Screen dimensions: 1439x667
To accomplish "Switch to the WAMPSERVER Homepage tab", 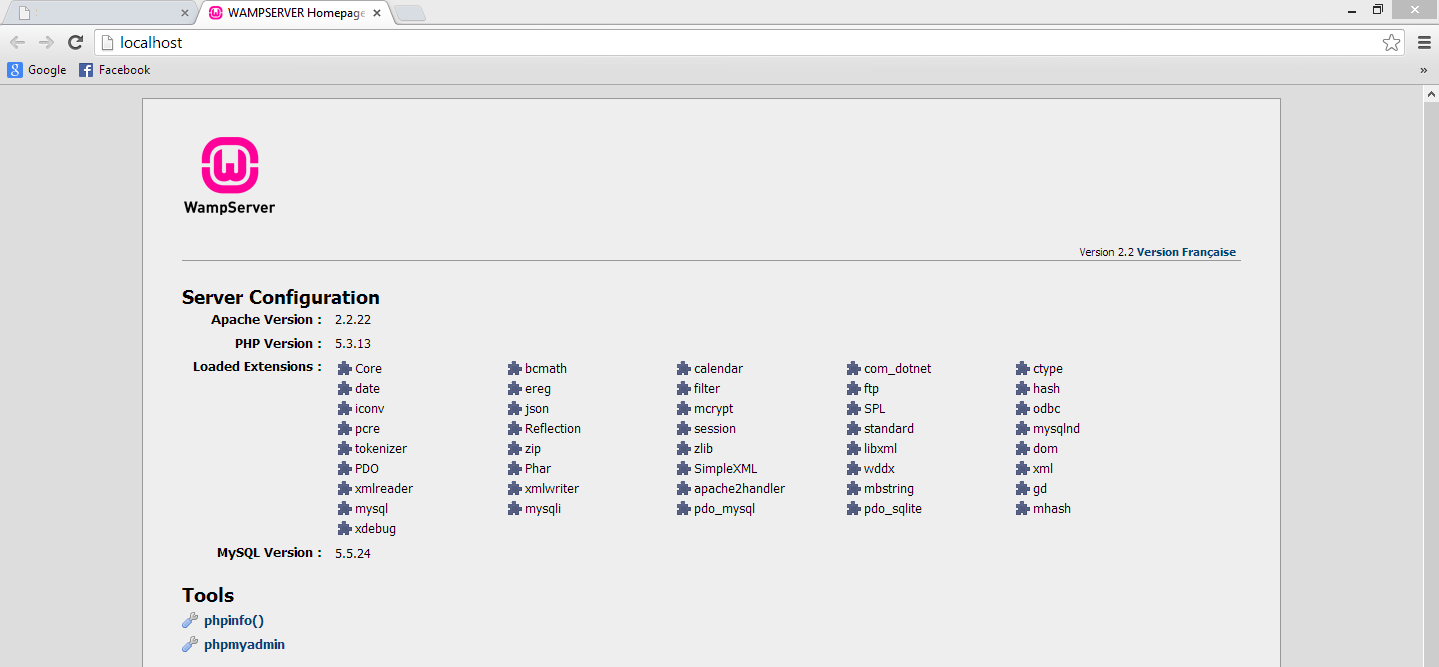I will click(285, 13).
